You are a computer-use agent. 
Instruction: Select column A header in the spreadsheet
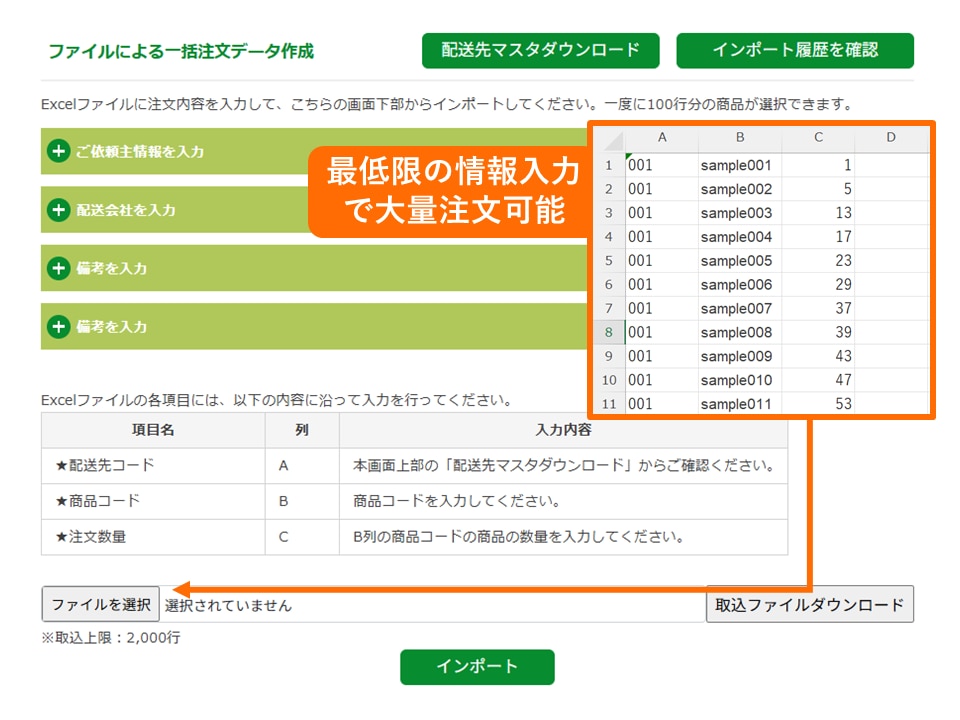coord(661,138)
